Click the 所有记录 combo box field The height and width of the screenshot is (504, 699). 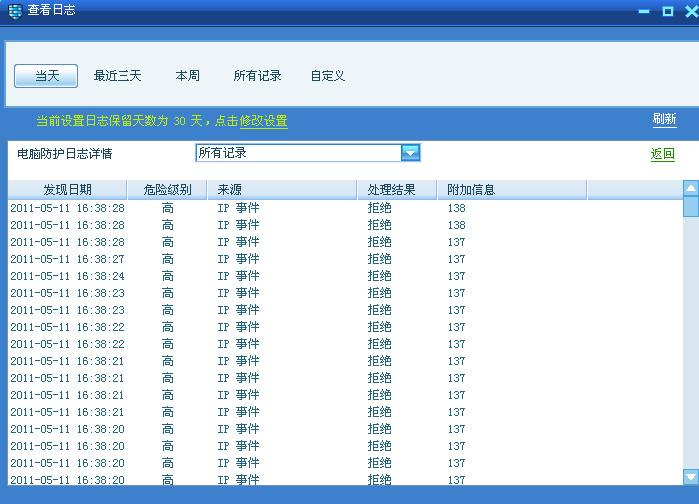(297, 153)
